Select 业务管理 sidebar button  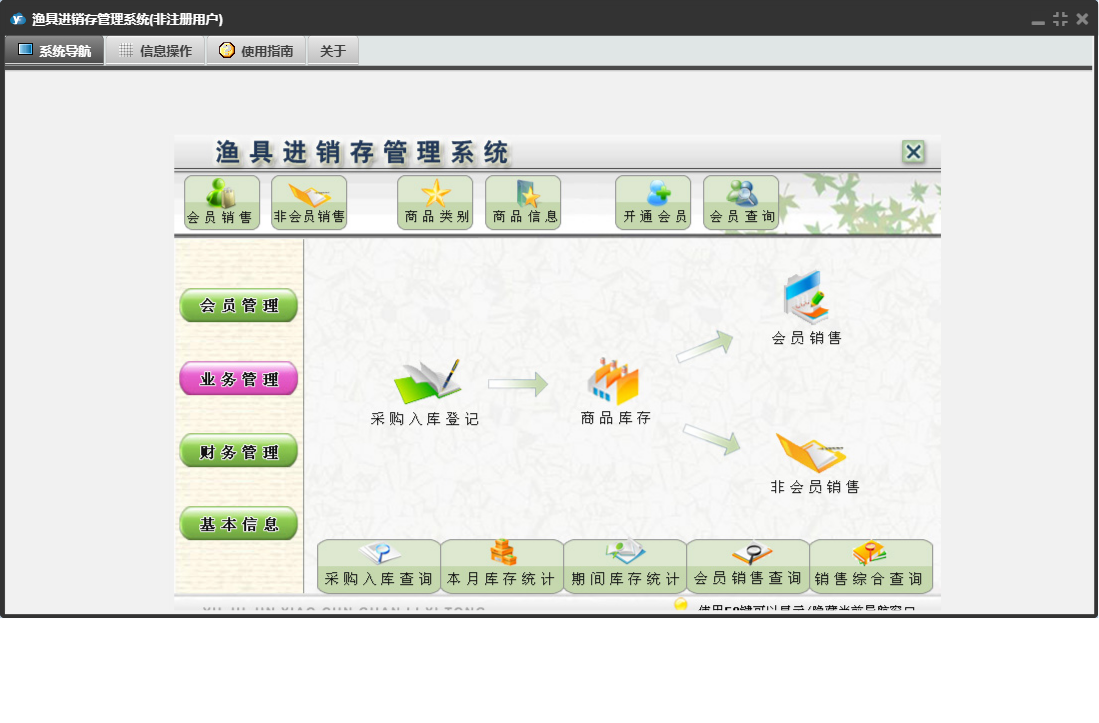tap(238, 379)
